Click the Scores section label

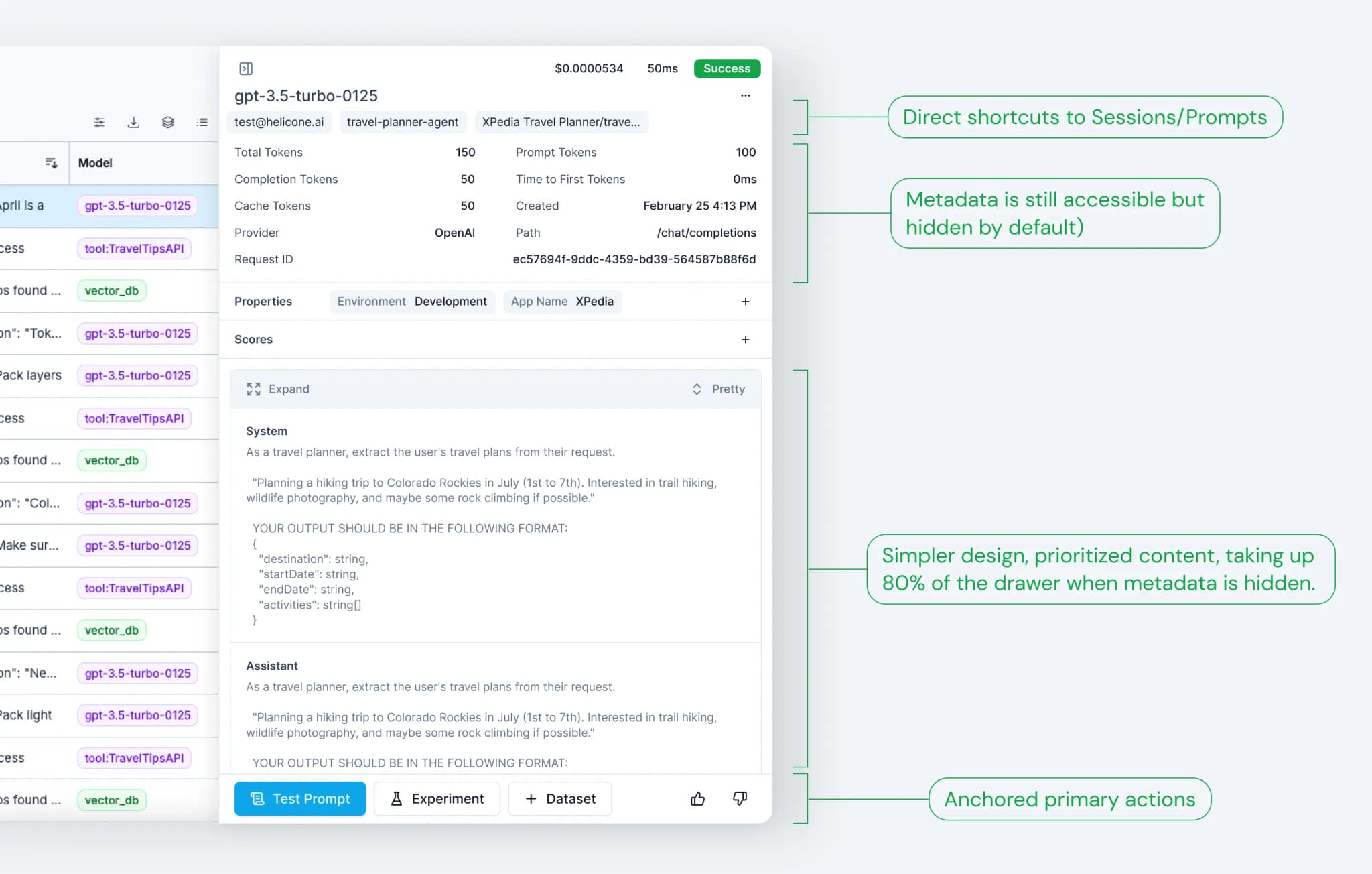(253, 340)
